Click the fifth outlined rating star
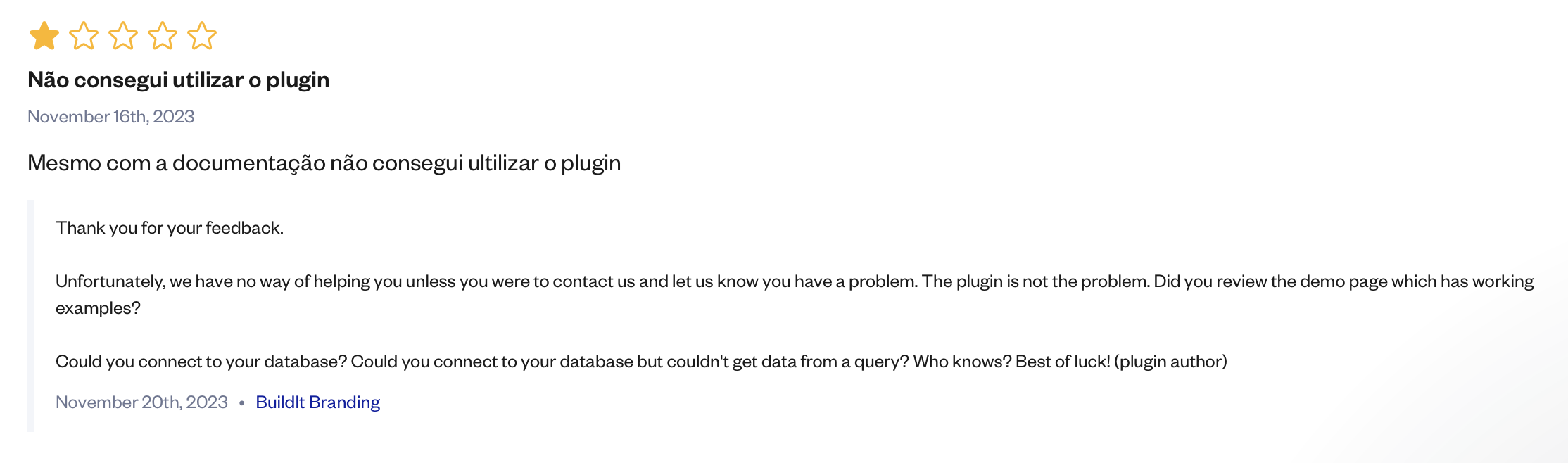This screenshot has height=463, width=1568. pos(202,36)
